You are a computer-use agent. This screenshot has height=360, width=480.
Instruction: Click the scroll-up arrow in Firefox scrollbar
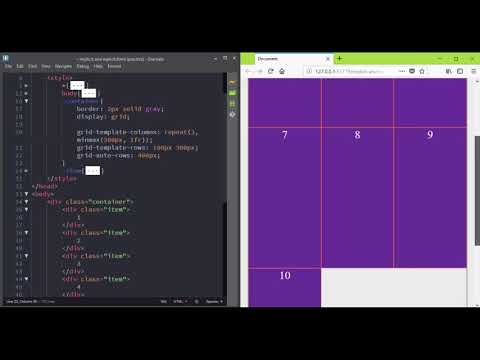point(477,81)
